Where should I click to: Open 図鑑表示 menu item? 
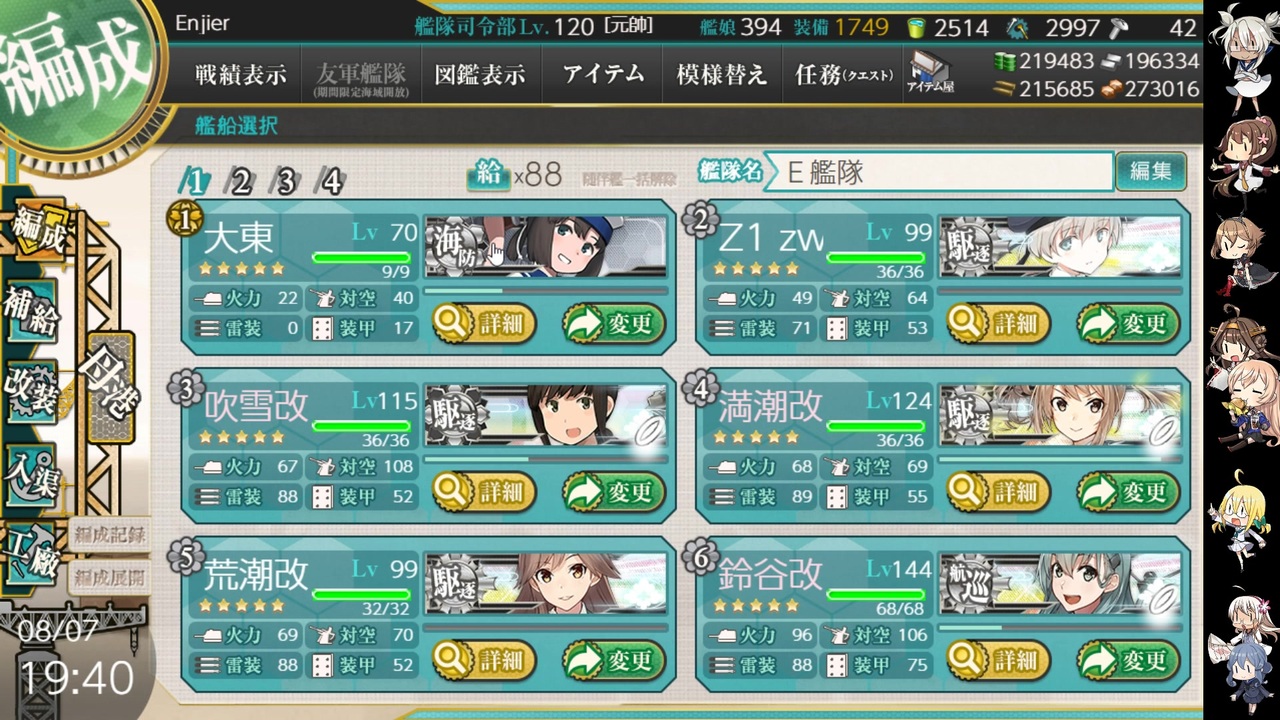480,75
